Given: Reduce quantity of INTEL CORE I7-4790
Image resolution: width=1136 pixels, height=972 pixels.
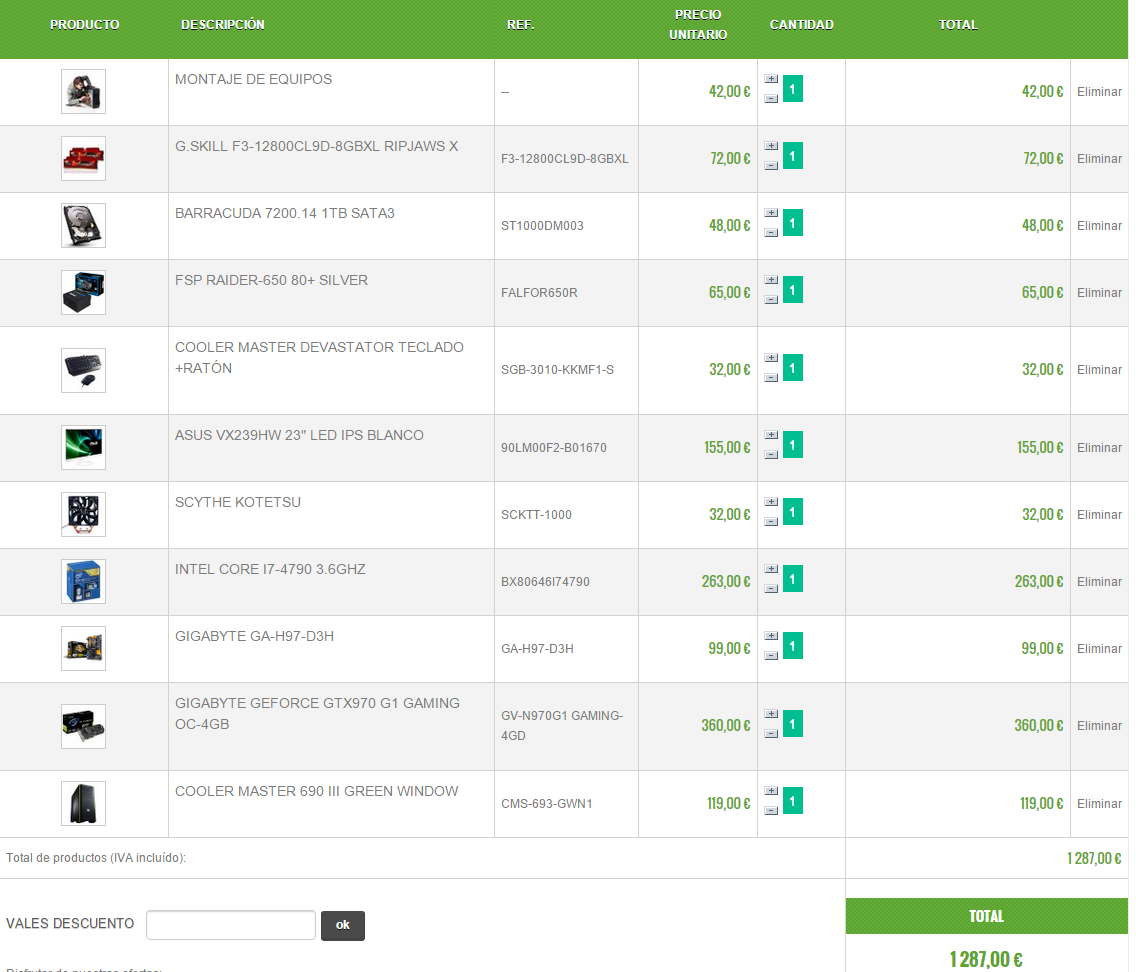Looking at the screenshot, I should (x=771, y=589).
